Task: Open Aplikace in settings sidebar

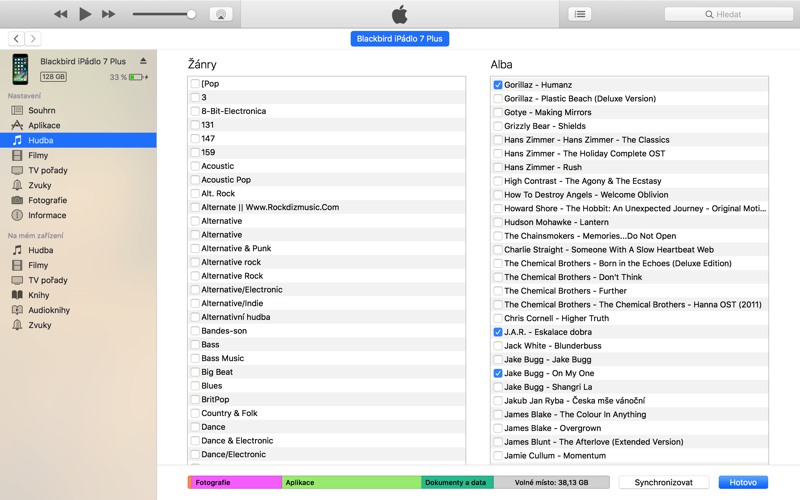Action: [x=44, y=125]
